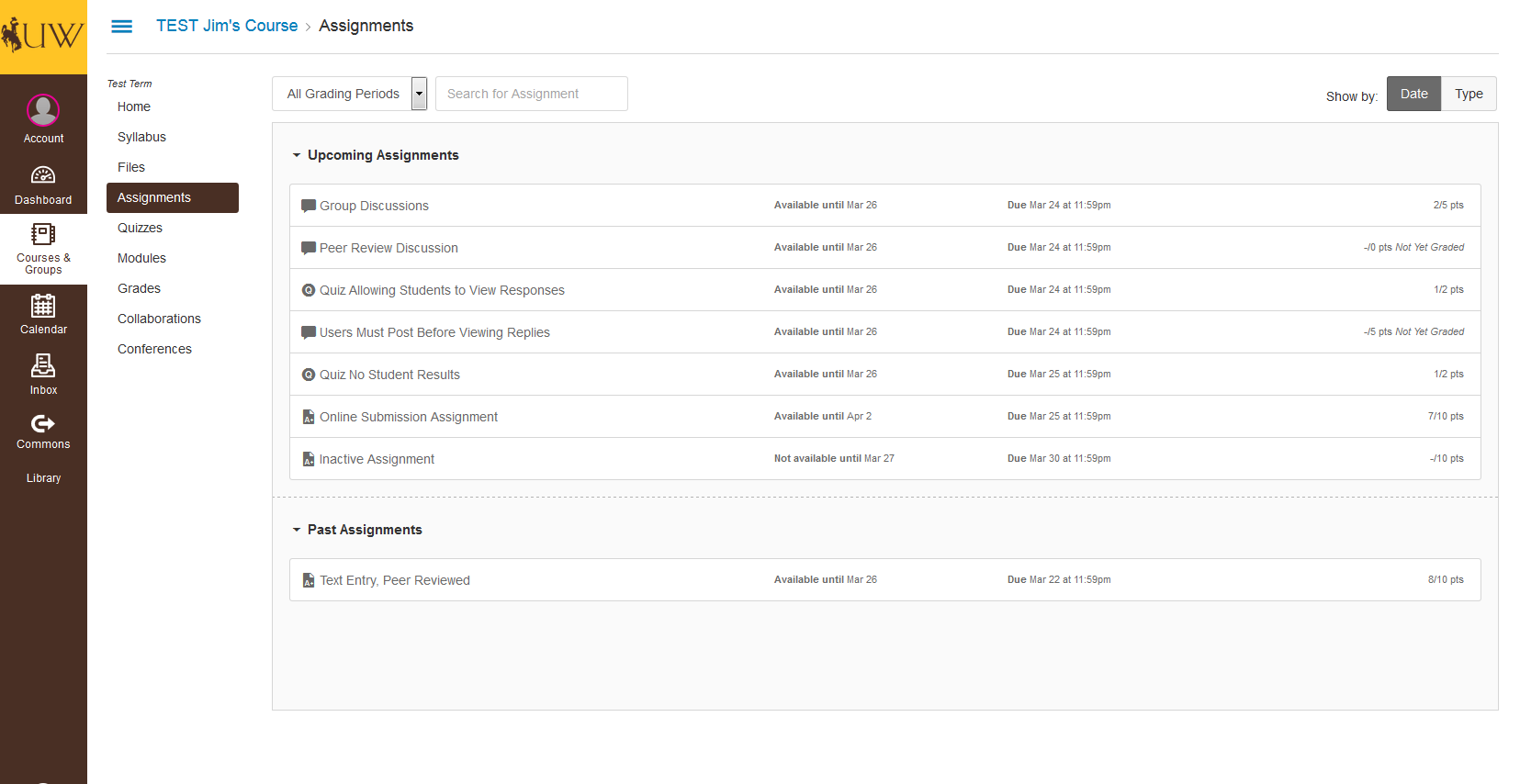Click quiz icon beside Quiz No Student Results
The height and width of the screenshot is (784, 1520).
309,375
